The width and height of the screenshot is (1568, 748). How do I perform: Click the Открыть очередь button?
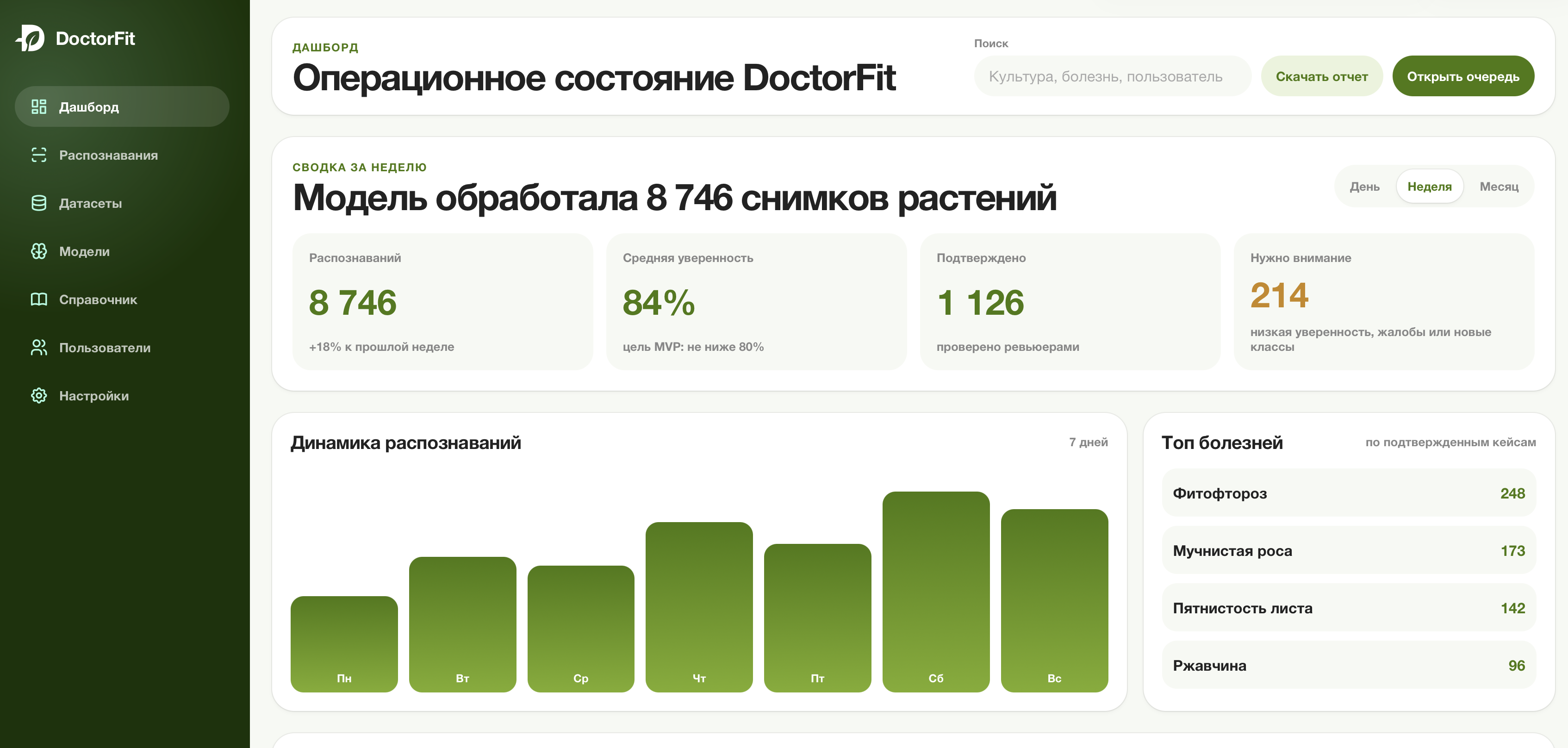(x=1462, y=76)
